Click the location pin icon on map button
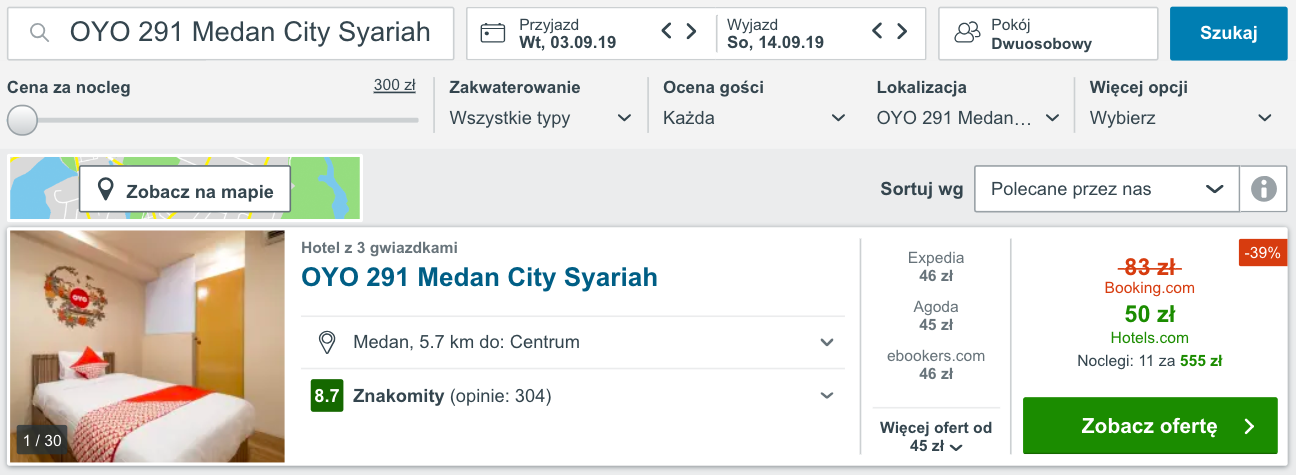The height and width of the screenshot is (475, 1296). point(105,190)
